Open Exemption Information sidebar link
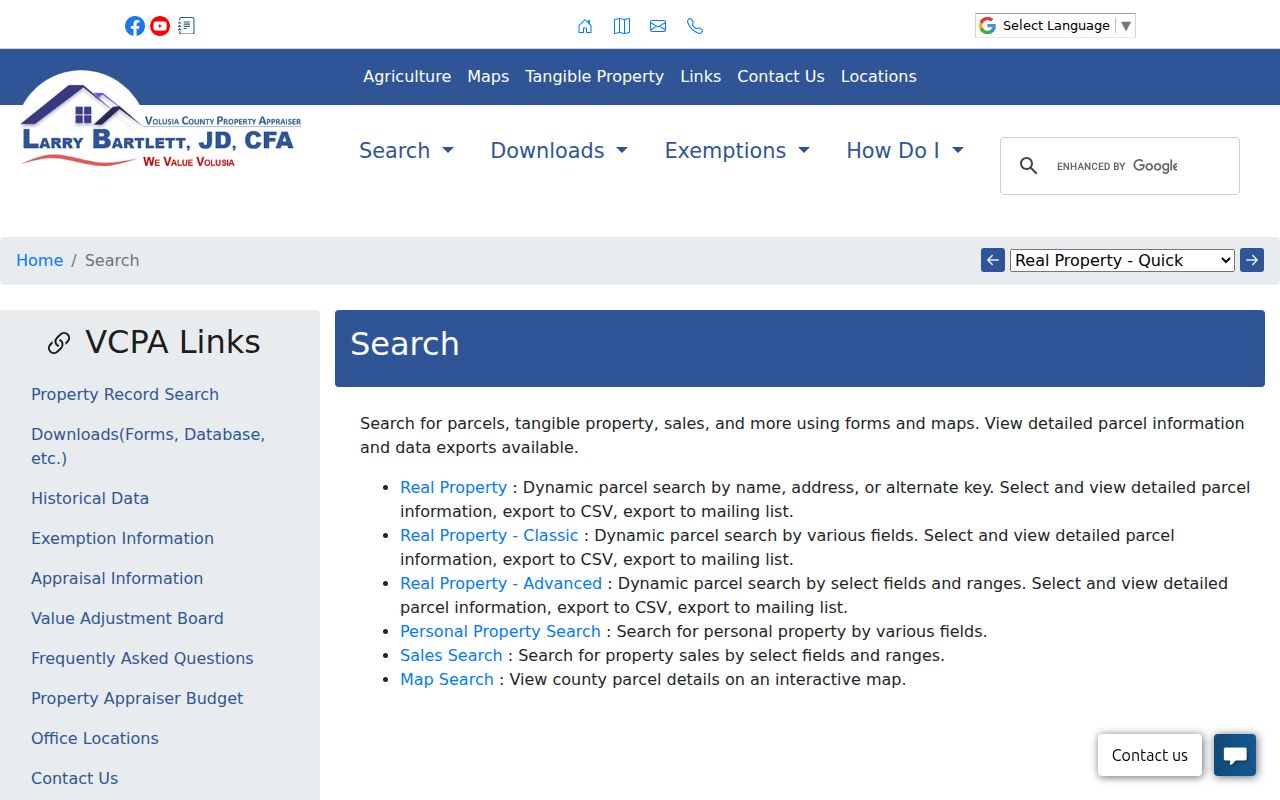This screenshot has width=1280, height=800. point(122,538)
